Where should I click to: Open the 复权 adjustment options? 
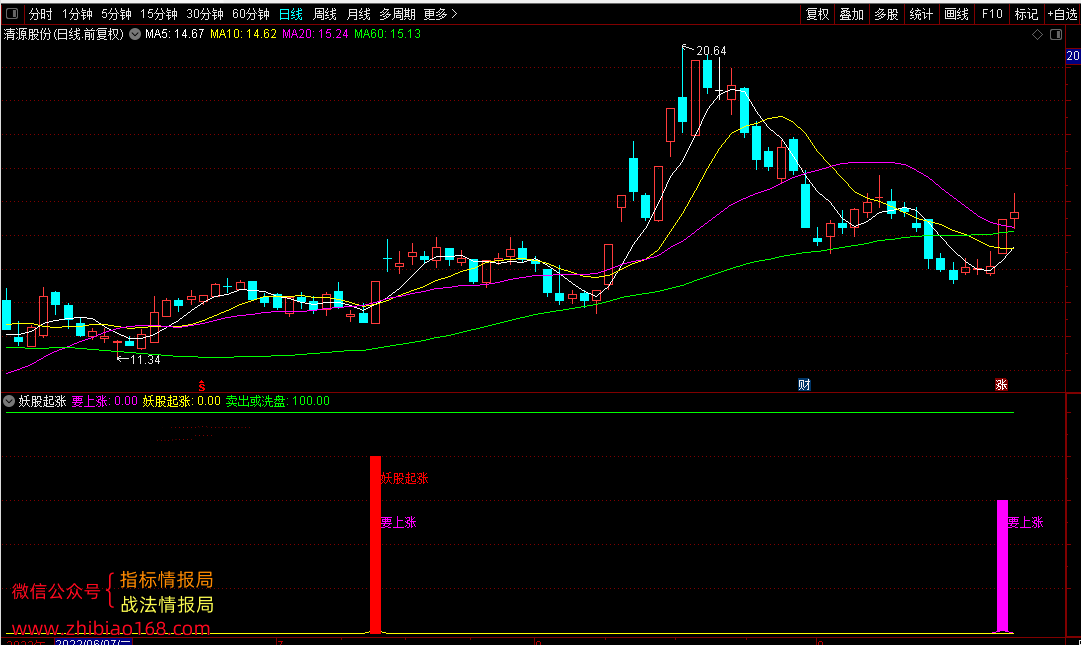pos(817,14)
